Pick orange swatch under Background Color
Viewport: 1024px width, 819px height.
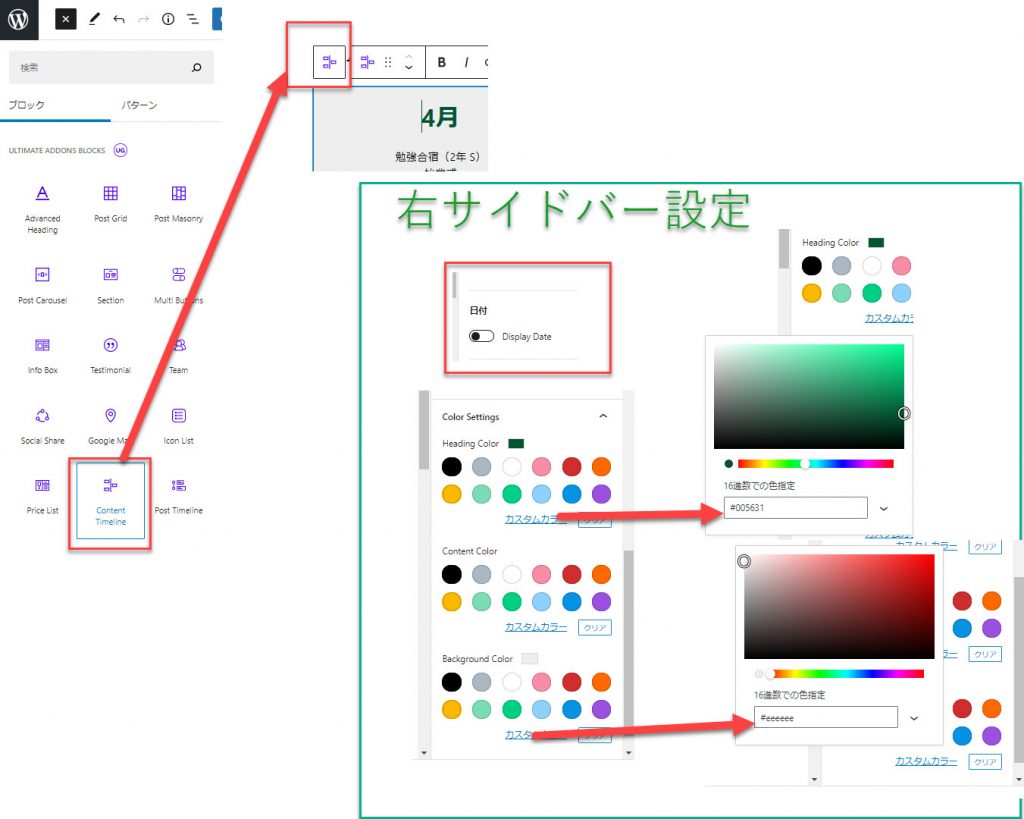pyautogui.click(x=601, y=682)
